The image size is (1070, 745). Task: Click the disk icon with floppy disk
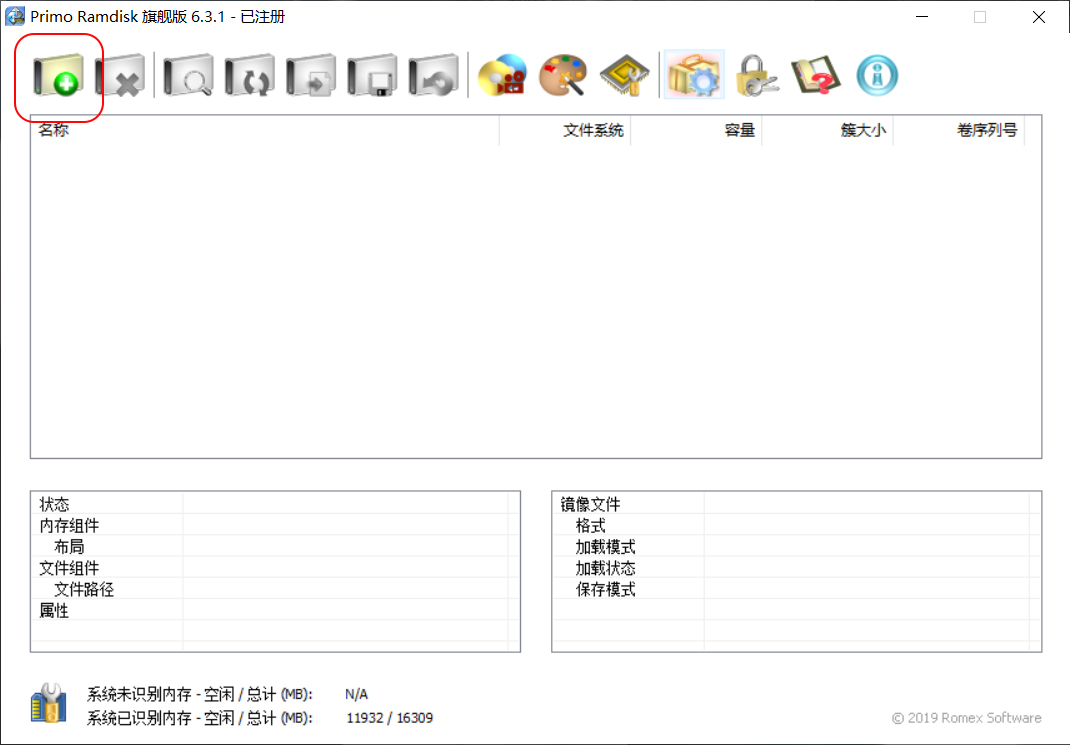pos(373,74)
